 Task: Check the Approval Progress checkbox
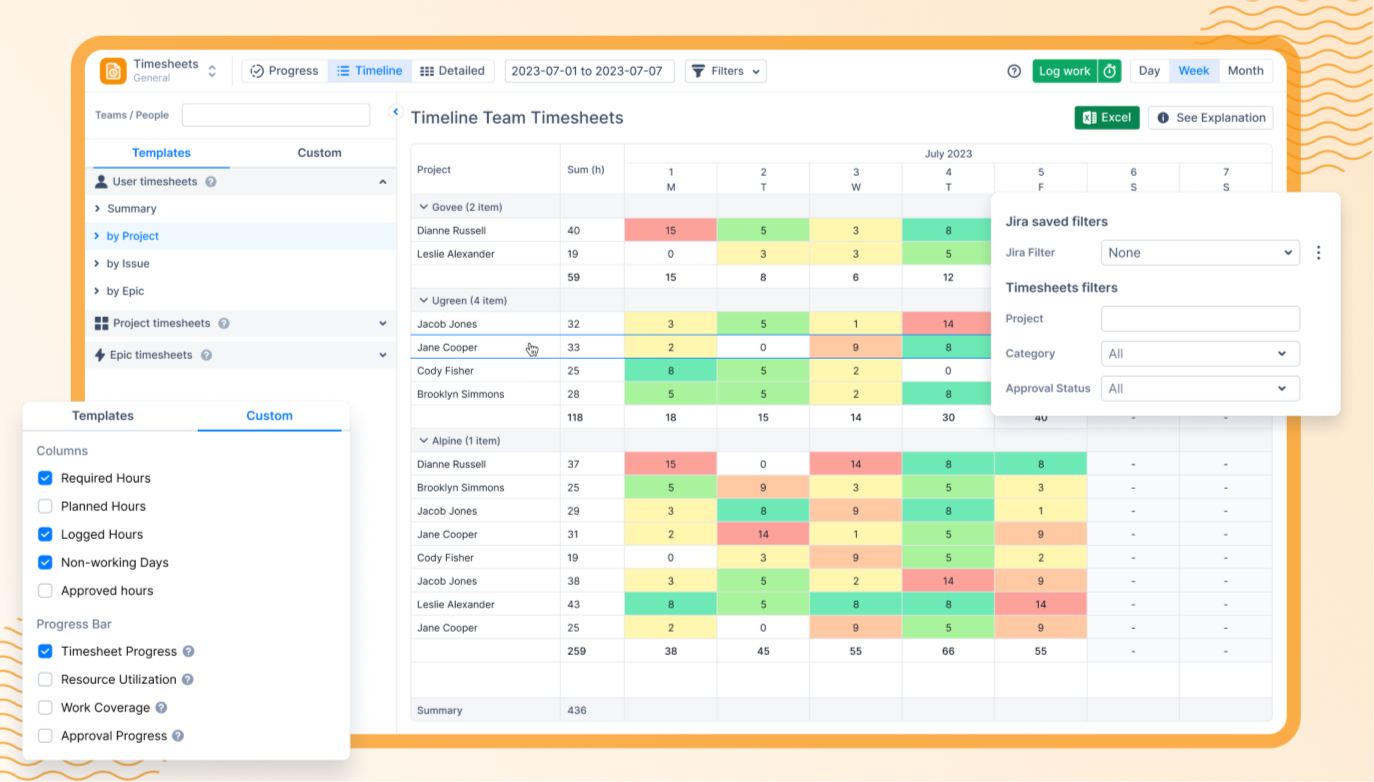point(45,736)
